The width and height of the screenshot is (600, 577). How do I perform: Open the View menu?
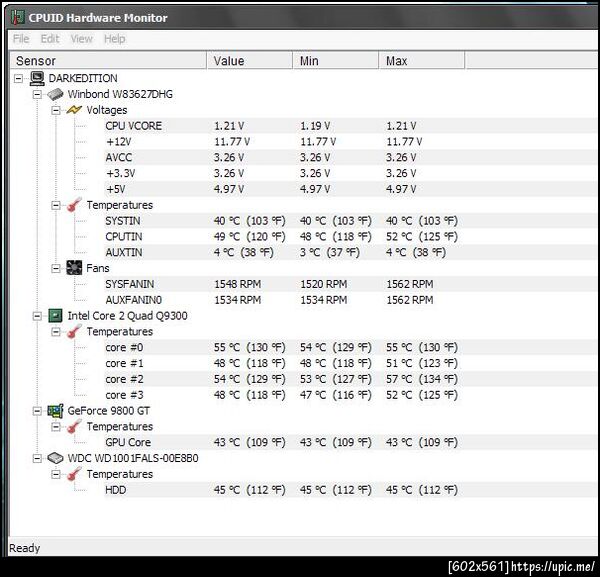[x=82, y=39]
